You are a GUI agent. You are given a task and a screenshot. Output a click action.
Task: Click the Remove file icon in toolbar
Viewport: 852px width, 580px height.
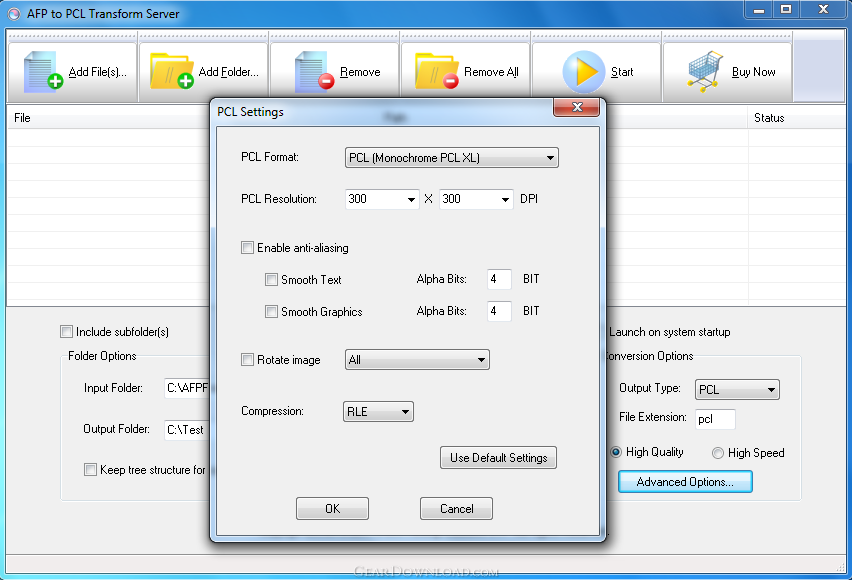pos(314,71)
